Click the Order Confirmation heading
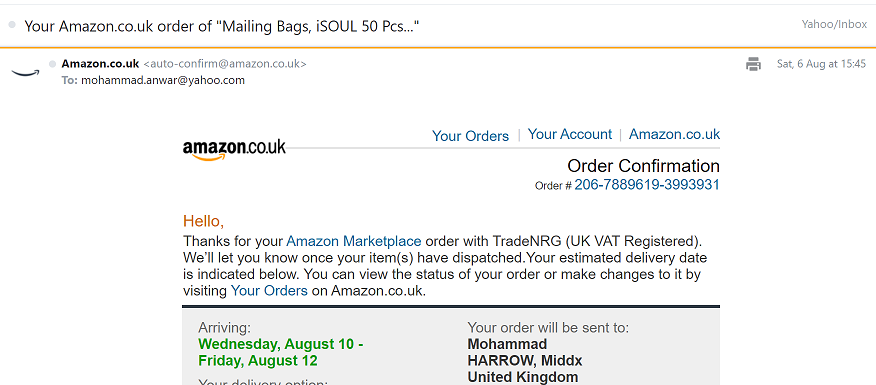This screenshot has width=876, height=385. click(x=644, y=165)
